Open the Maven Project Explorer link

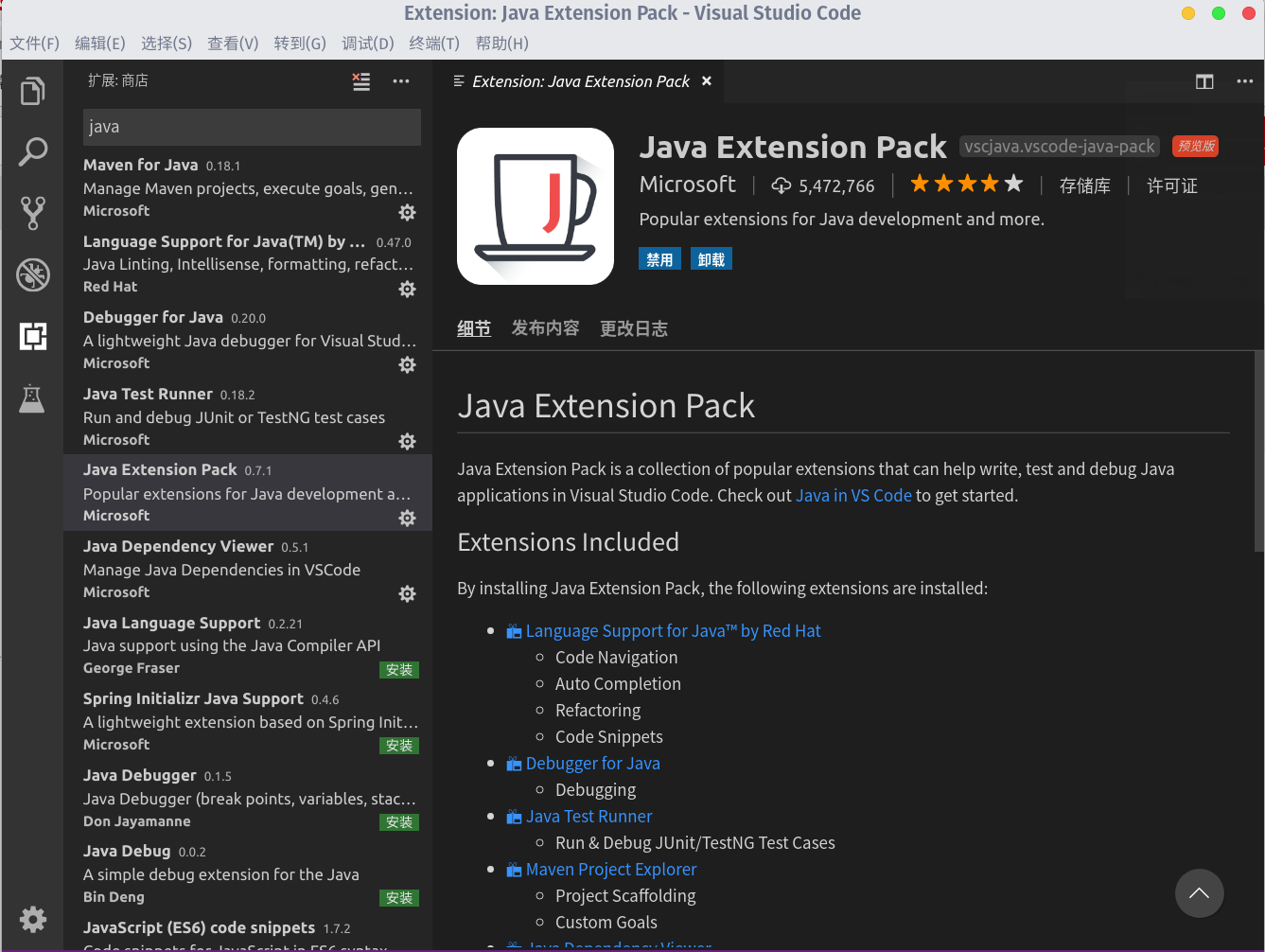610,870
